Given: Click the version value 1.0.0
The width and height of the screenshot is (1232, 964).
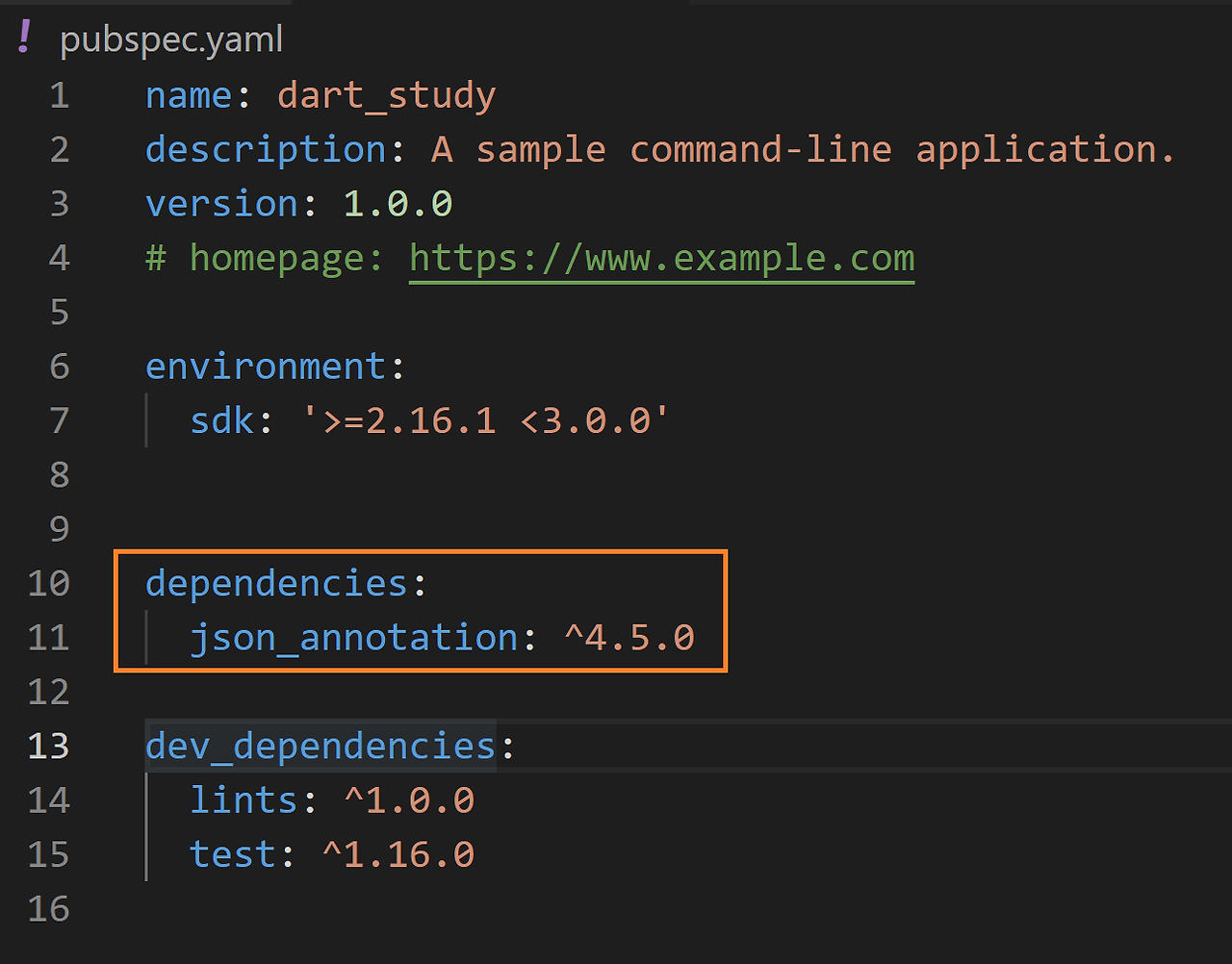Looking at the screenshot, I should (397, 203).
